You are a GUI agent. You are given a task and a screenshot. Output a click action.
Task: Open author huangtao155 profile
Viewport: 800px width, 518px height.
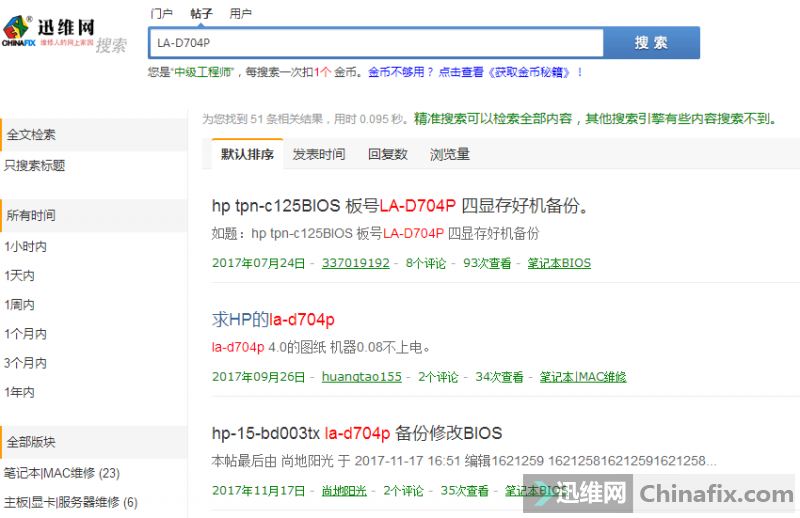(x=362, y=377)
